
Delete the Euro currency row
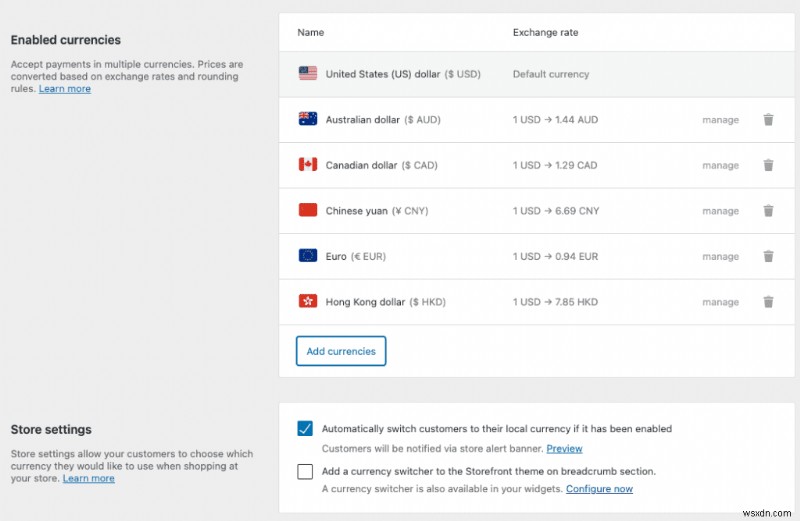[768, 257]
